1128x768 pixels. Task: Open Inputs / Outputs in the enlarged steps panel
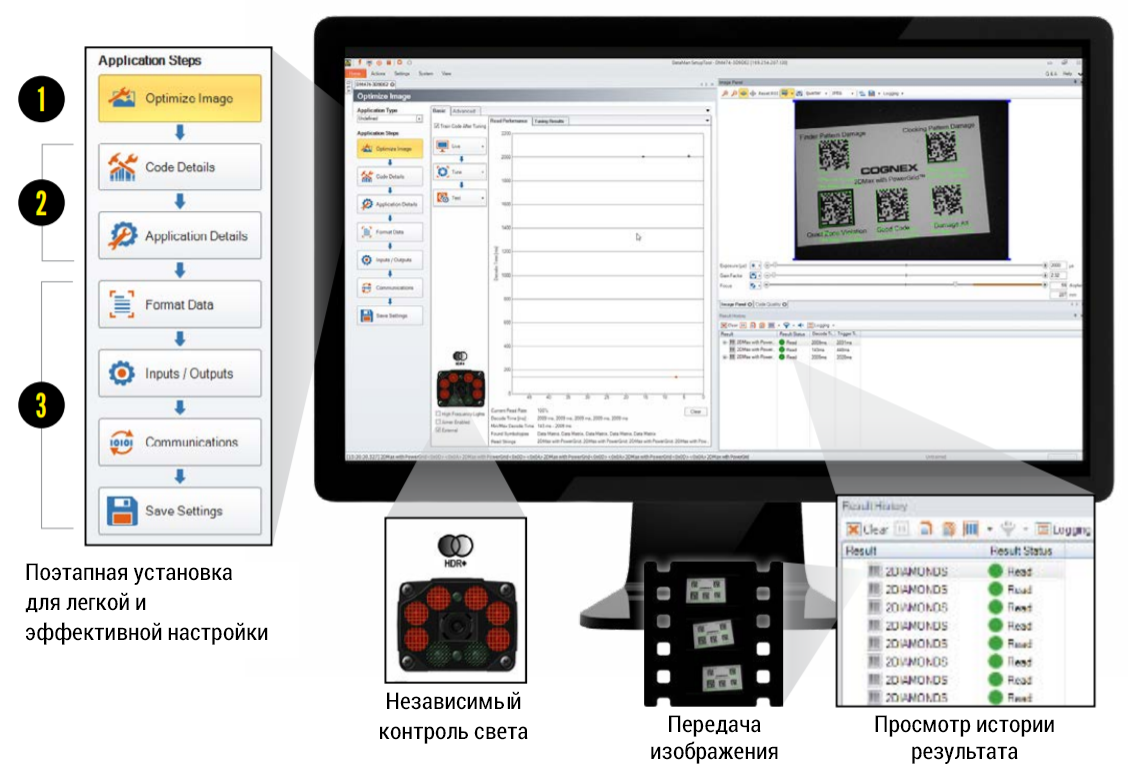180,373
